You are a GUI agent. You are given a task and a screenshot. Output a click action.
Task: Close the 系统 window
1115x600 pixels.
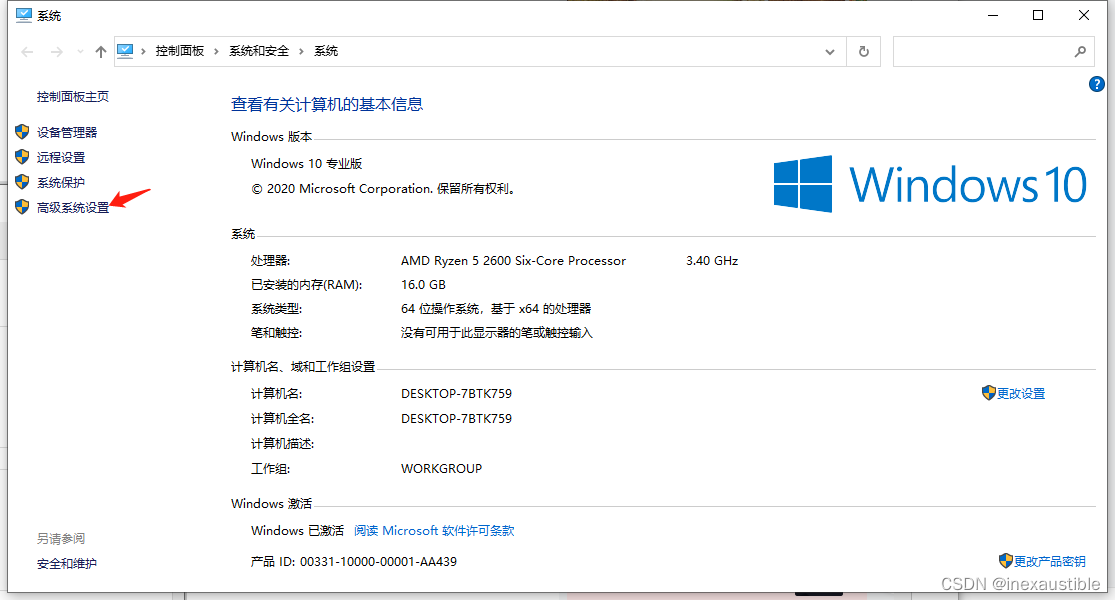1084,15
